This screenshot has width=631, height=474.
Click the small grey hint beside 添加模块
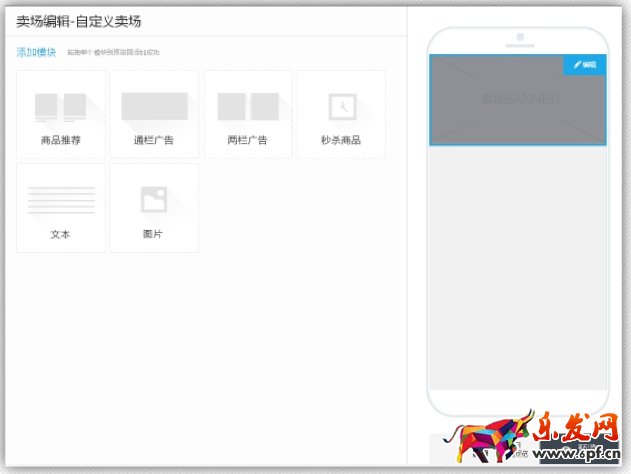(x=113, y=52)
